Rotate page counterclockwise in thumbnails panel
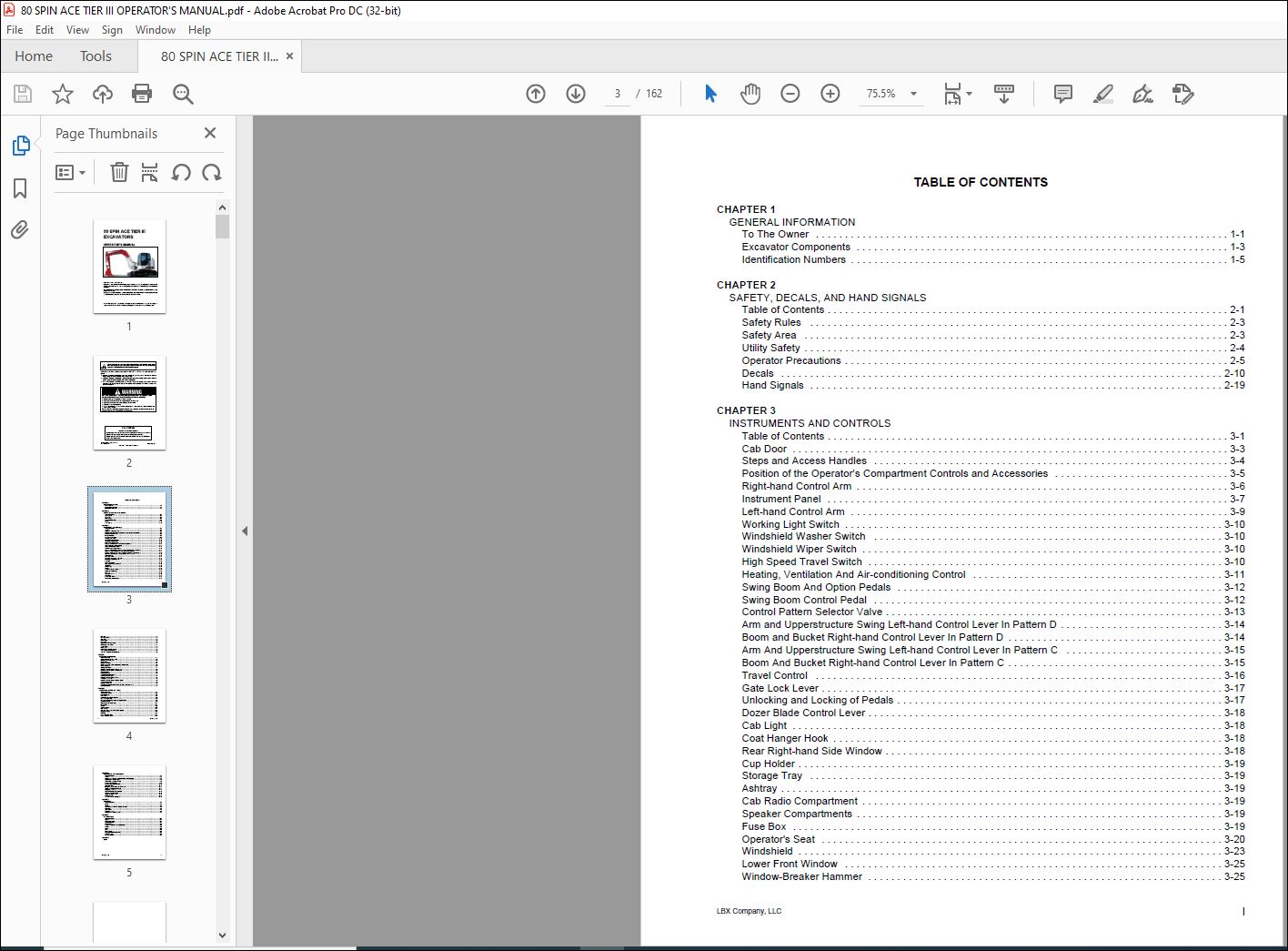 (x=181, y=172)
